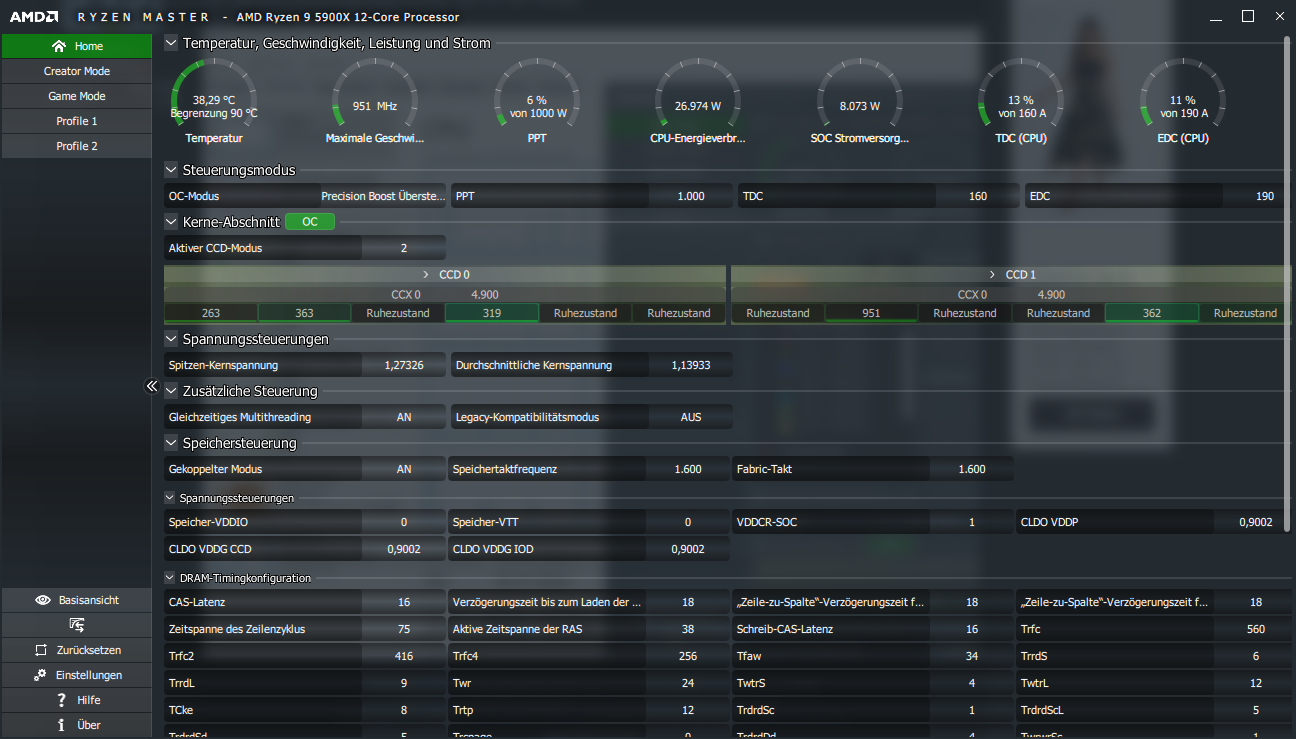Screen dimensions: 1296x739
Task: Toggle Gekoppelter Modus AN value
Action: point(404,469)
